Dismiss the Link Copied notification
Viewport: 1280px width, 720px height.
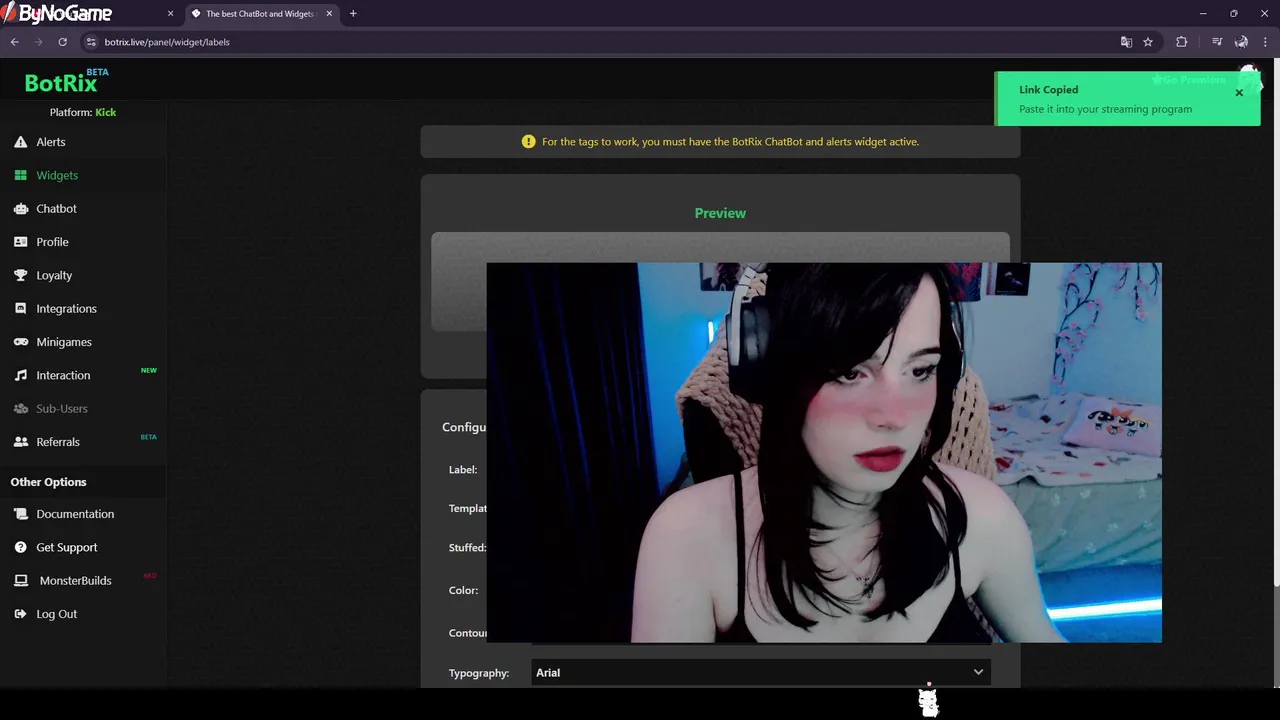click(x=1239, y=93)
